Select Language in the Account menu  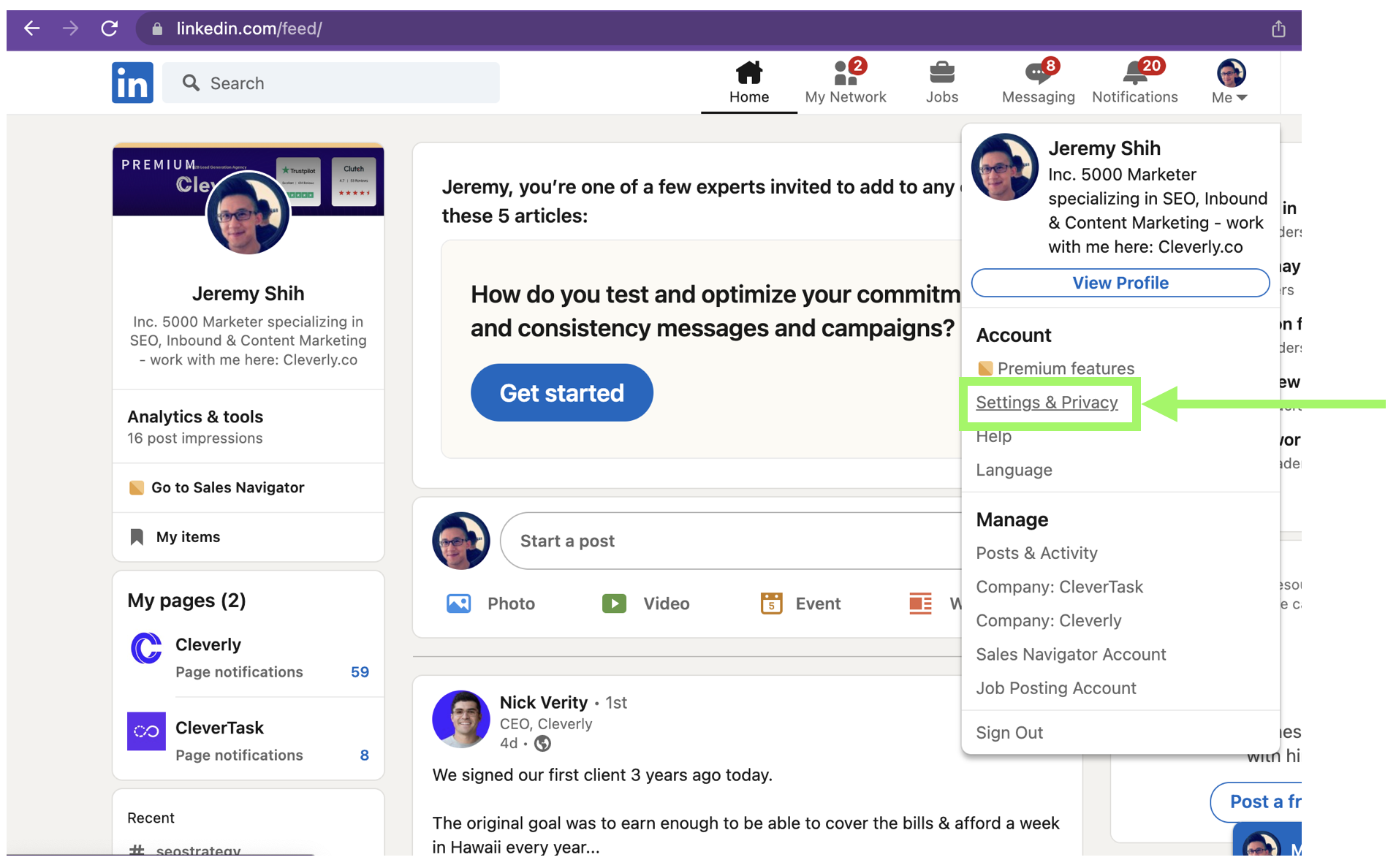(1014, 470)
